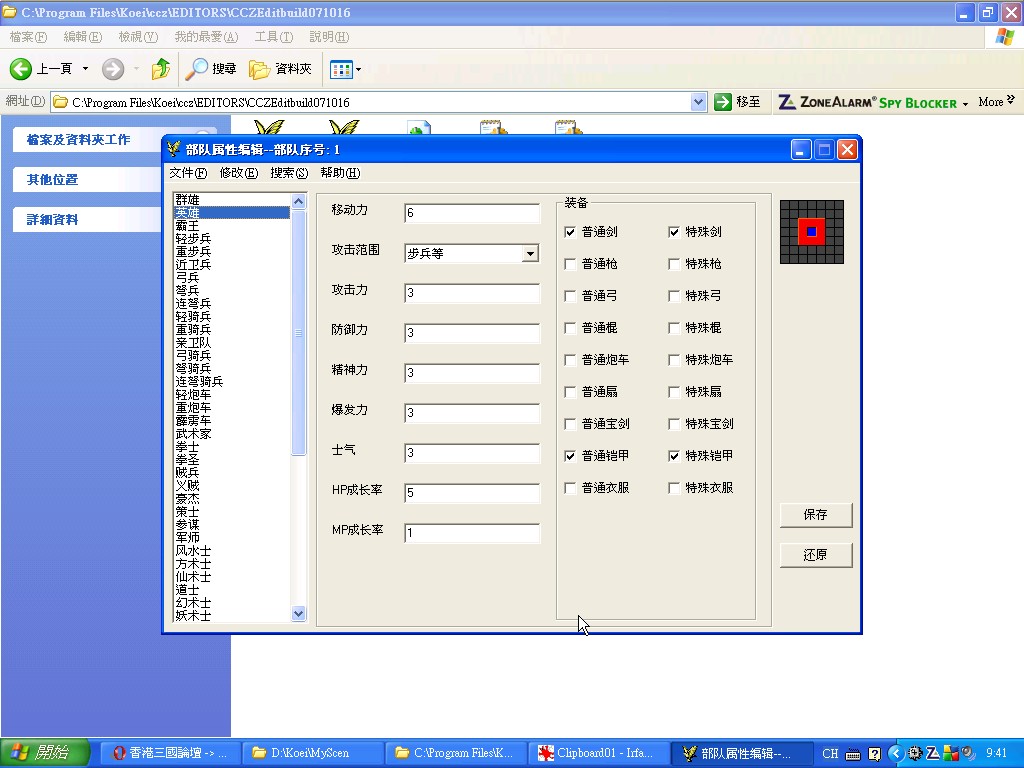
Task: Open the Search magnifier tool
Action: click(x=197, y=69)
